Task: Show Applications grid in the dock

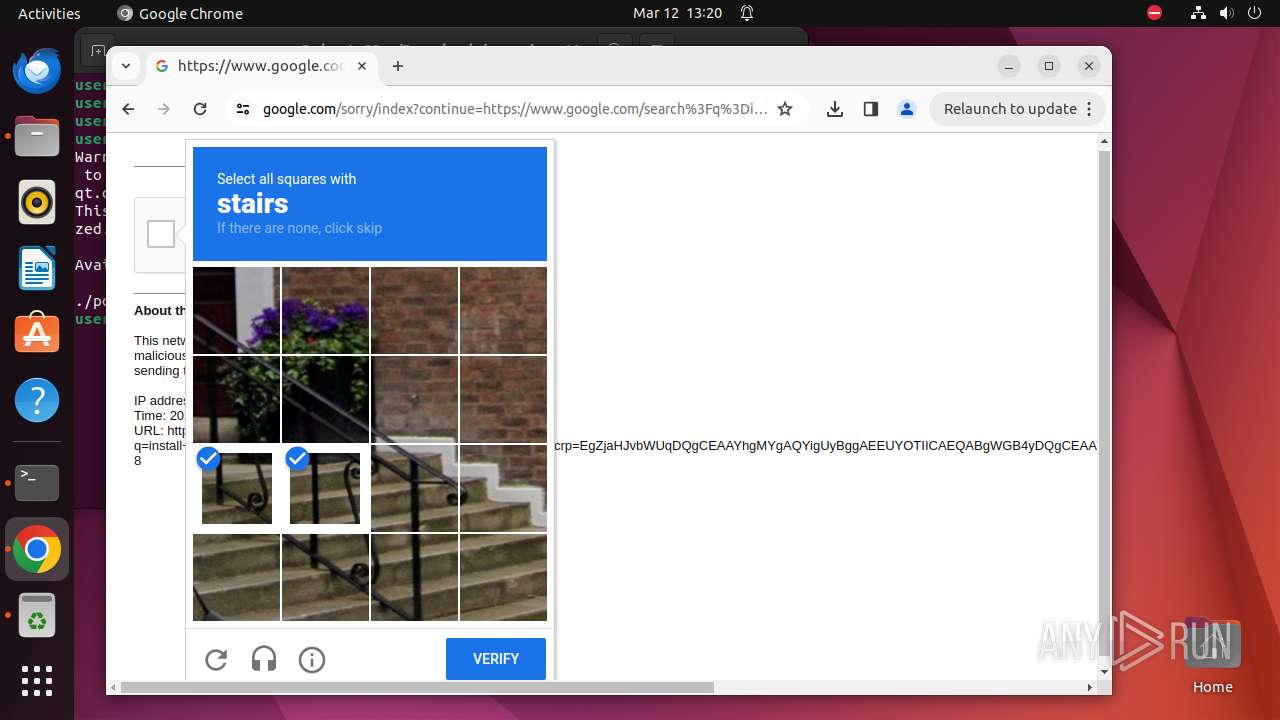Action: click(x=37, y=681)
